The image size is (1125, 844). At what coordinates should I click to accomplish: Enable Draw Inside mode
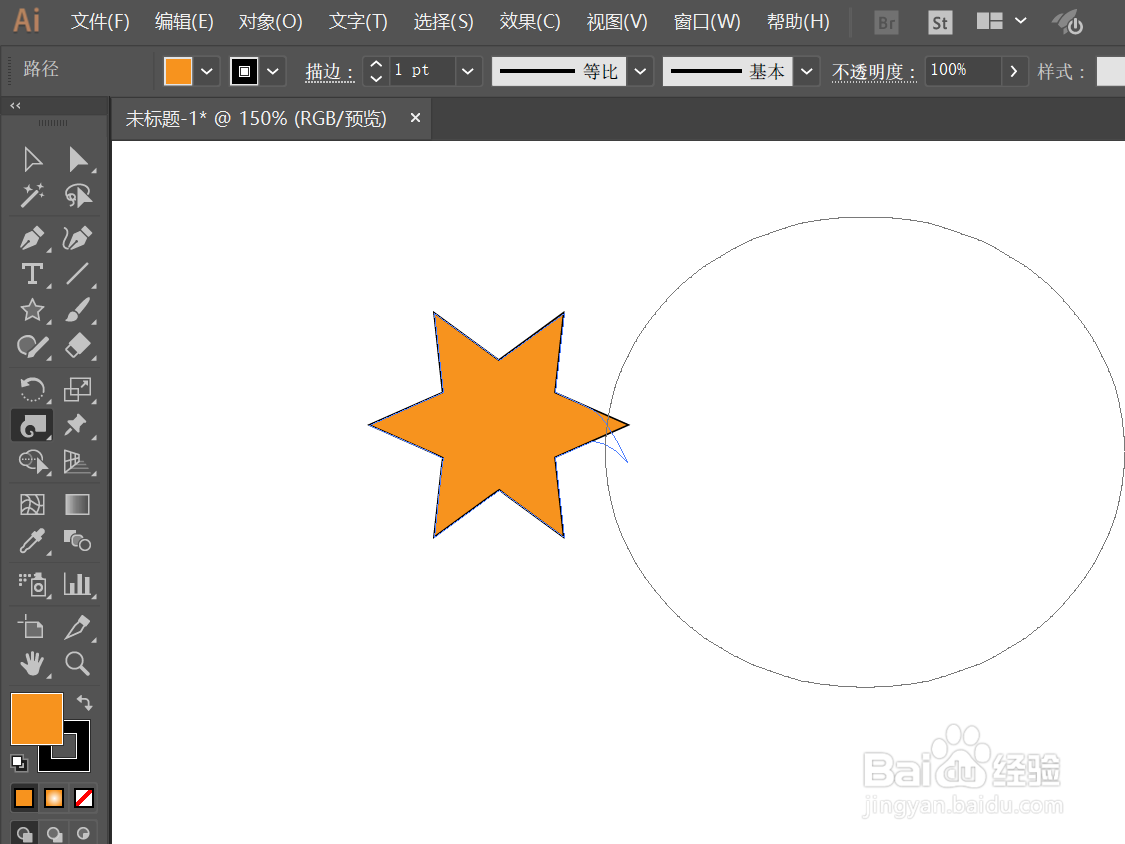pos(84,834)
